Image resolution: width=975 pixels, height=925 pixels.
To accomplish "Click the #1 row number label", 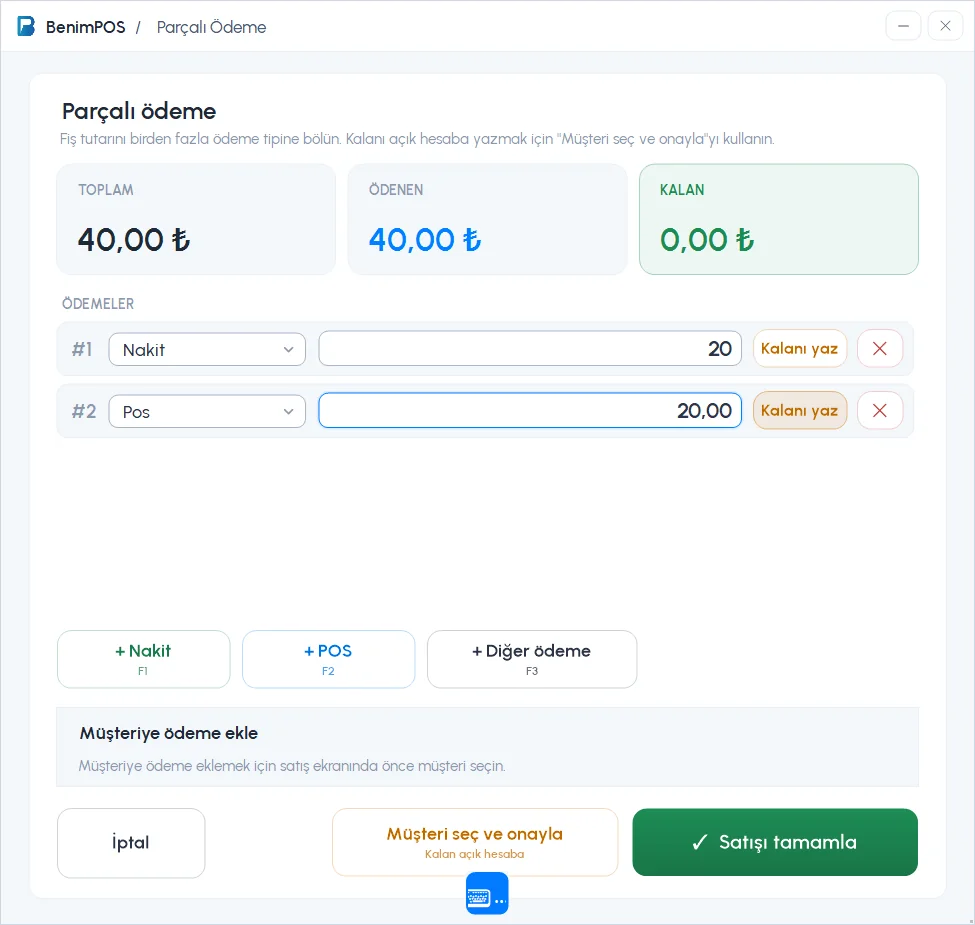I will pyautogui.click(x=82, y=349).
